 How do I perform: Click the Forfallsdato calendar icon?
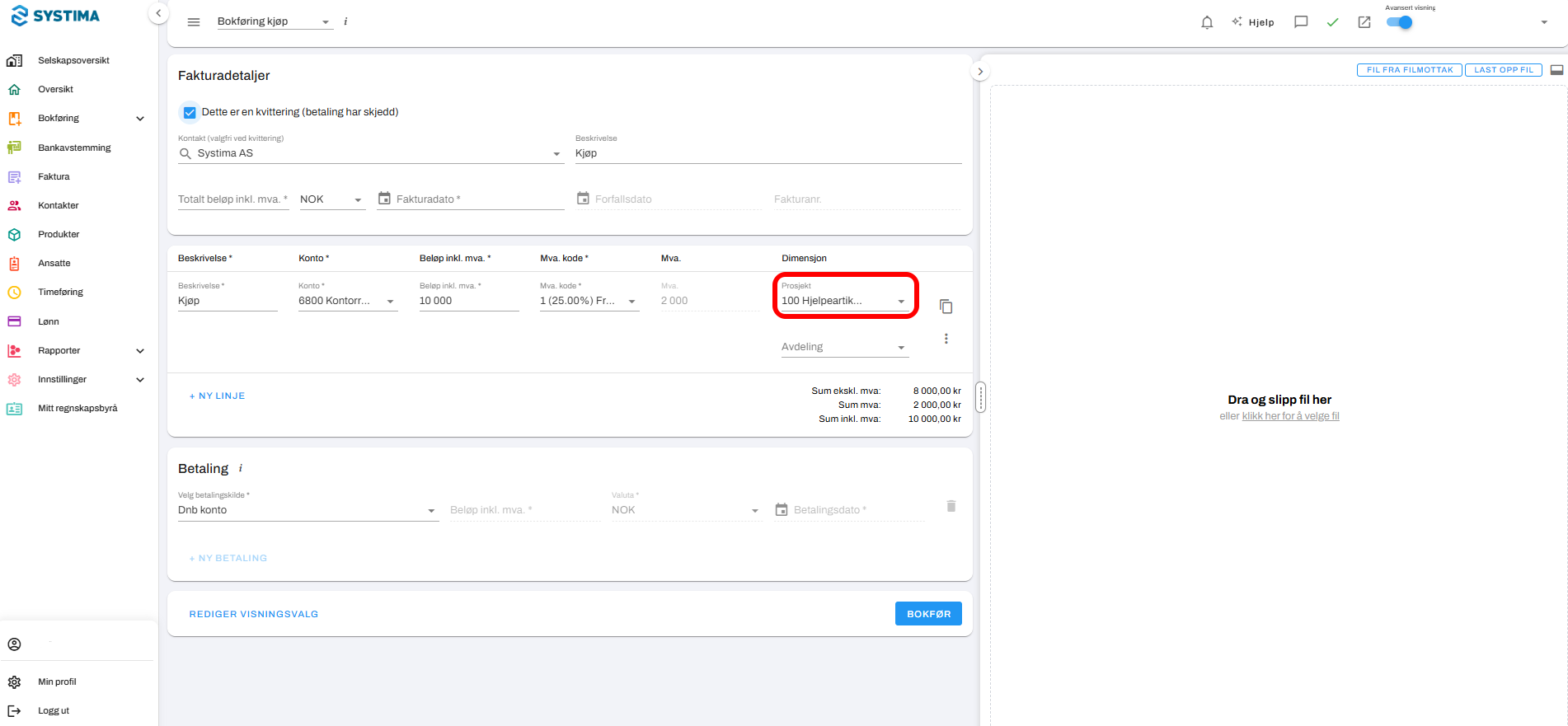tap(583, 199)
